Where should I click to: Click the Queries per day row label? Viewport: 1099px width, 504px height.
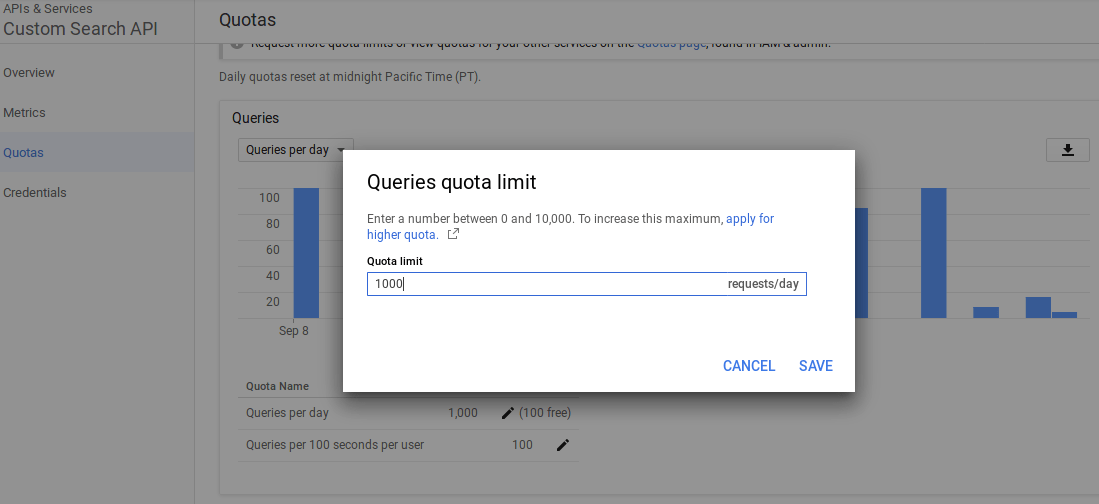pos(287,413)
